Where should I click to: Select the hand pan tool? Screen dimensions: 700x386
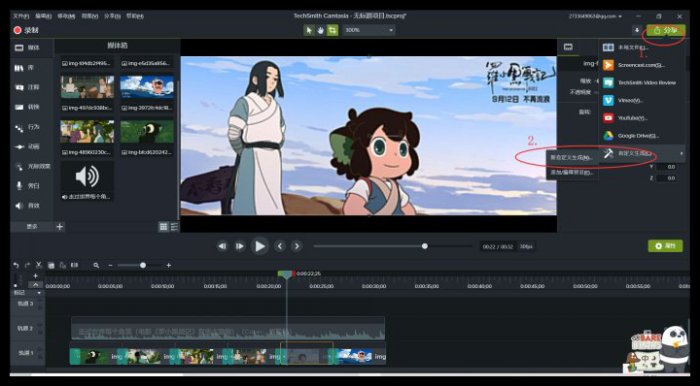pos(321,30)
